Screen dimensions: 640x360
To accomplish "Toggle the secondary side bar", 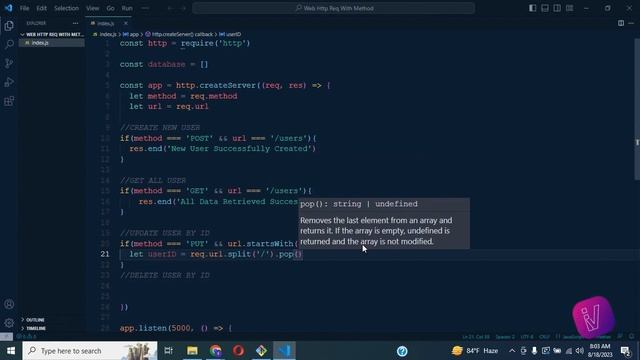I will coord(557,8).
